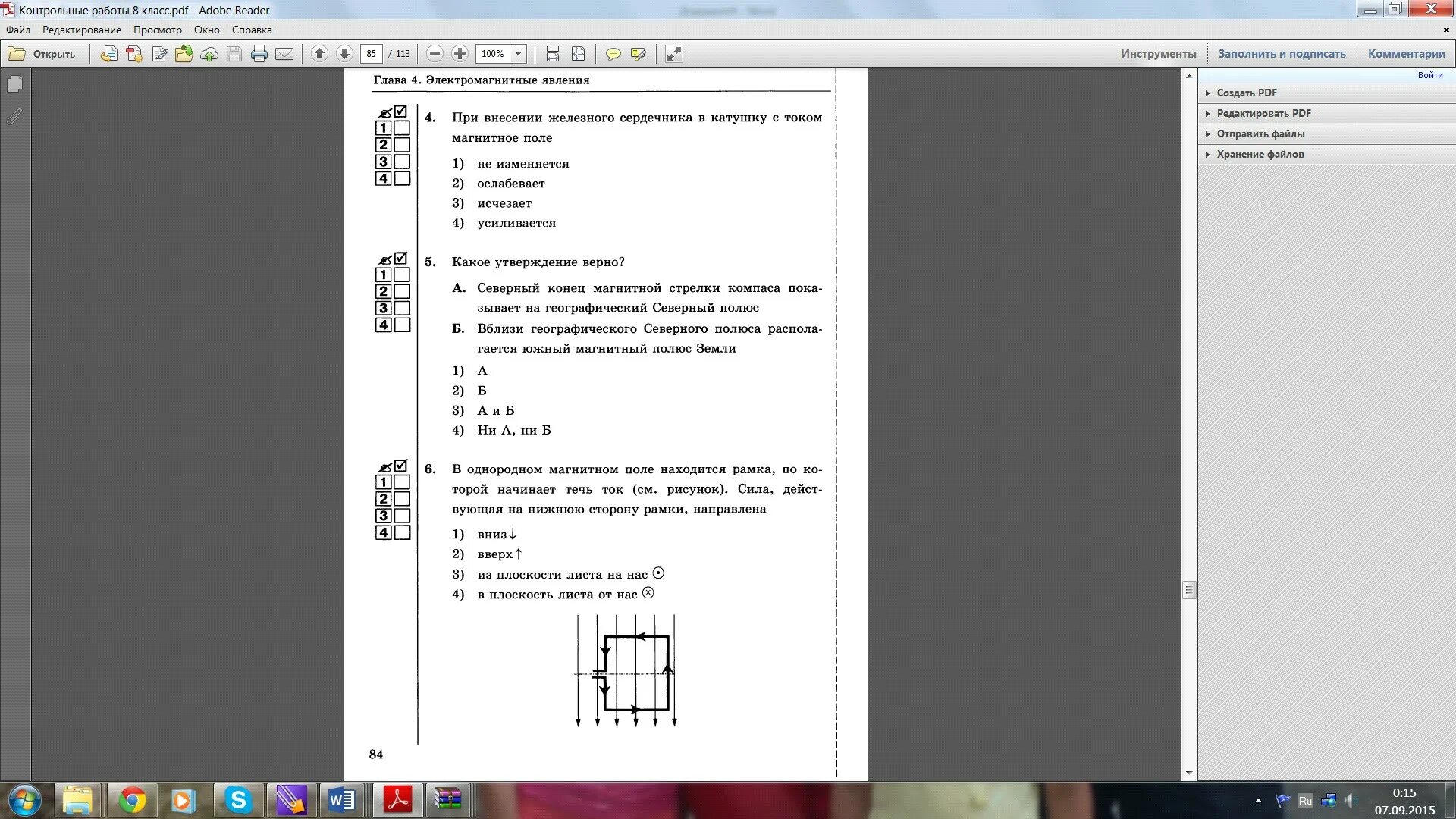
Task: Open the Редактирование menu
Action: (82, 30)
